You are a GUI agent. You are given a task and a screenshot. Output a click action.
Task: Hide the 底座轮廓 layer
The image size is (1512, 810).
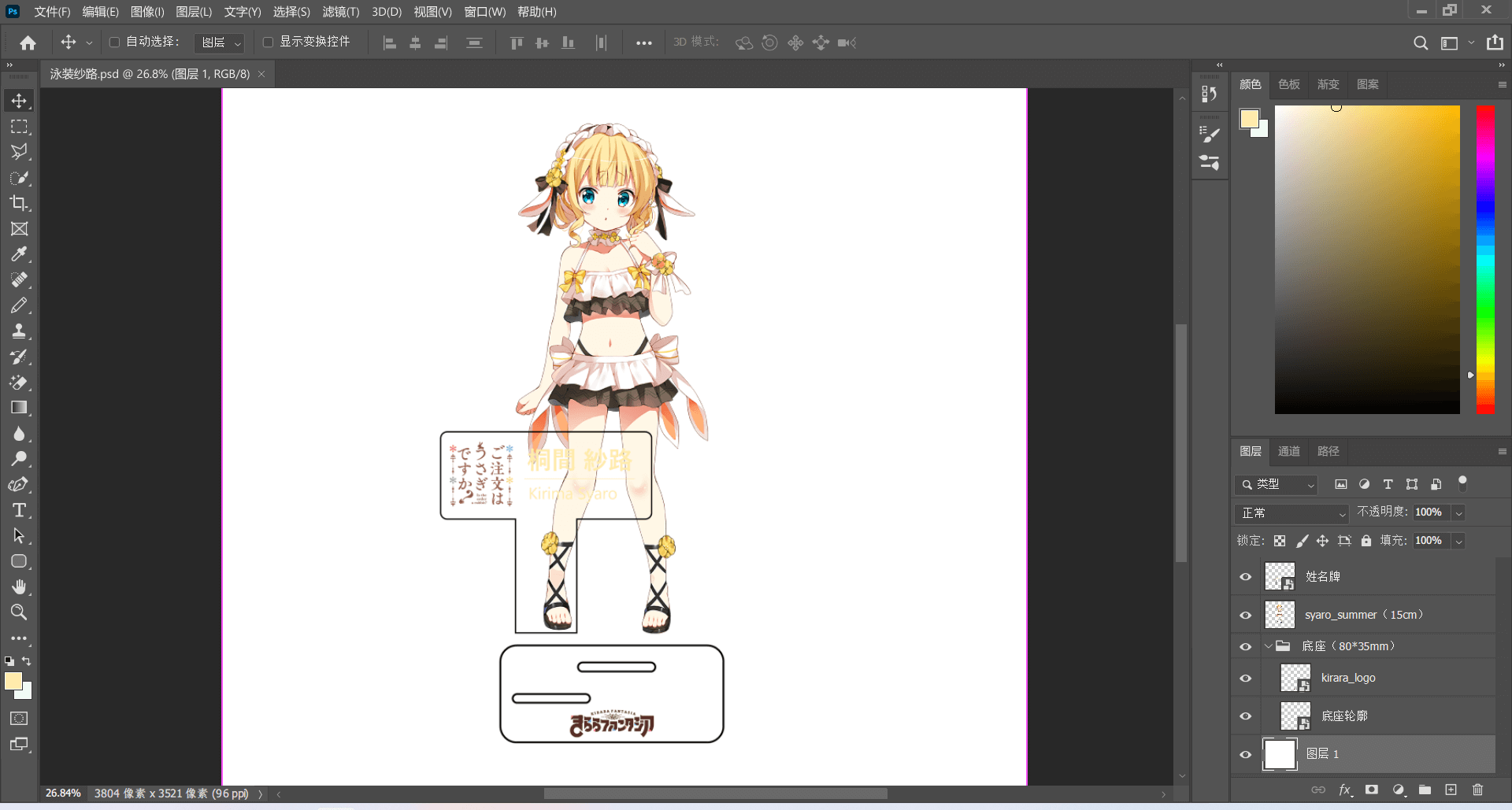point(1246,716)
